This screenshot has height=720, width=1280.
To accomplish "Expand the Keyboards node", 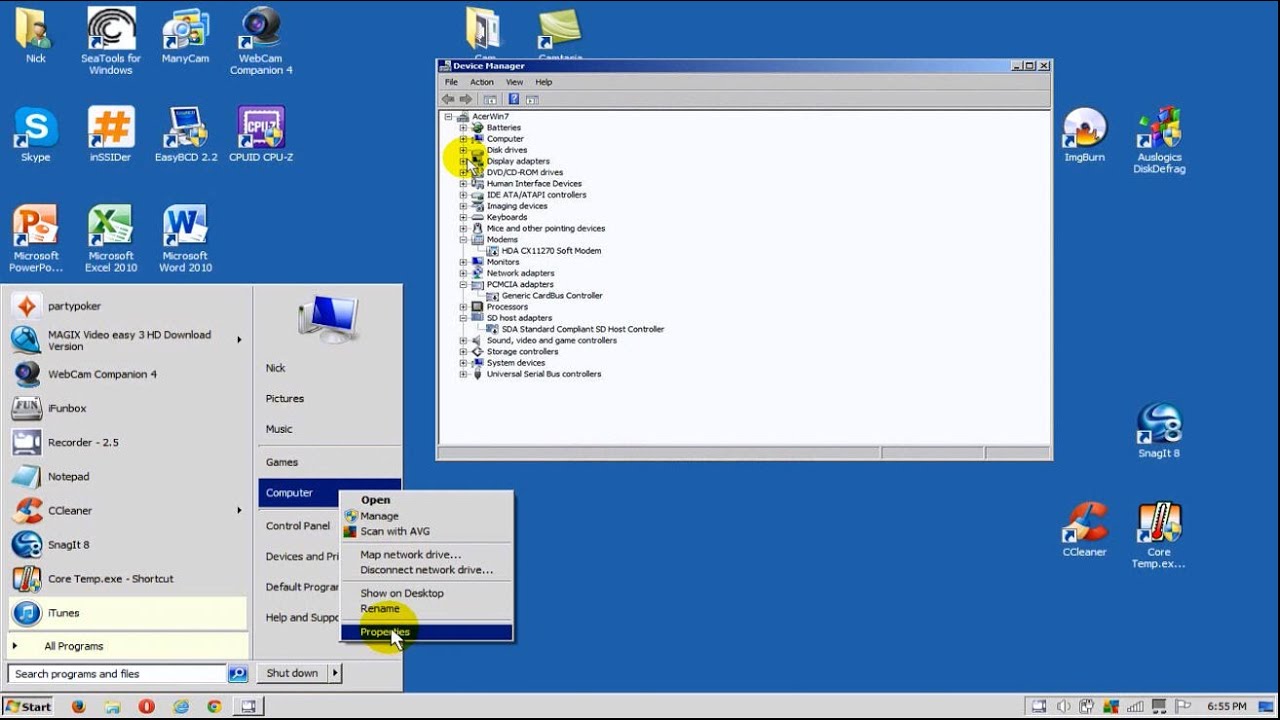I will [463, 217].
